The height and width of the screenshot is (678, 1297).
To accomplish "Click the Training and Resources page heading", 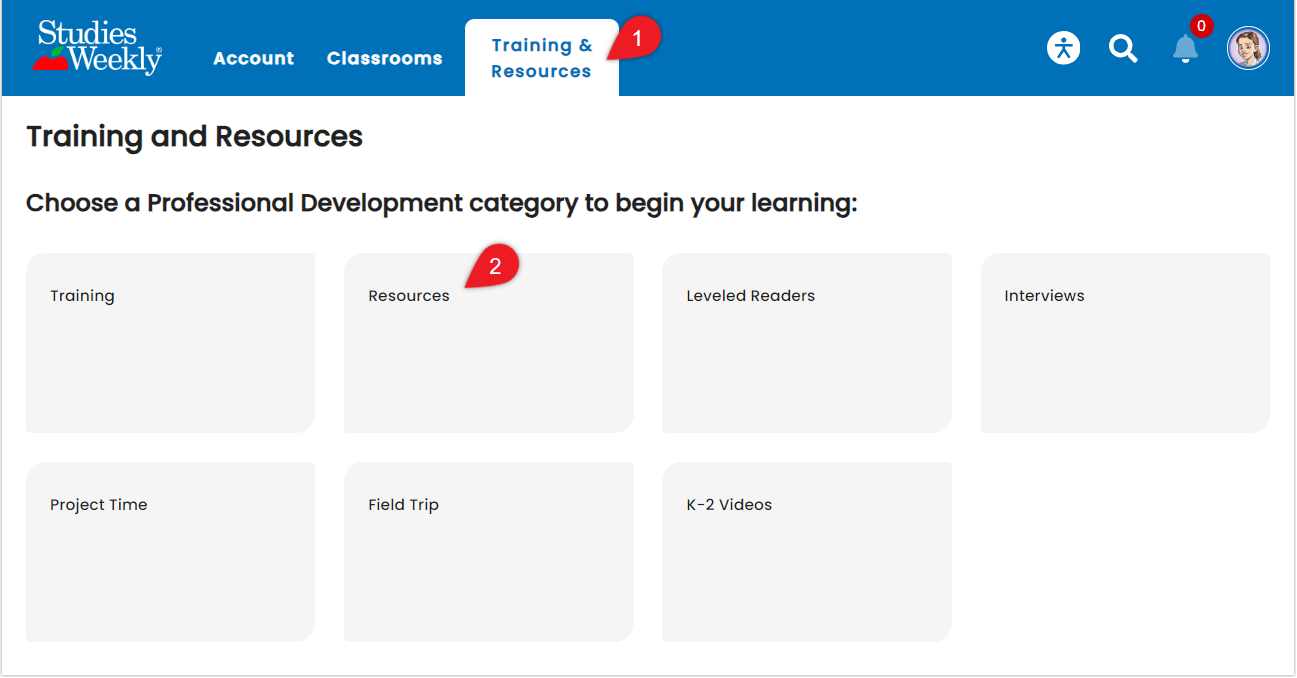I will tap(194, 137).
